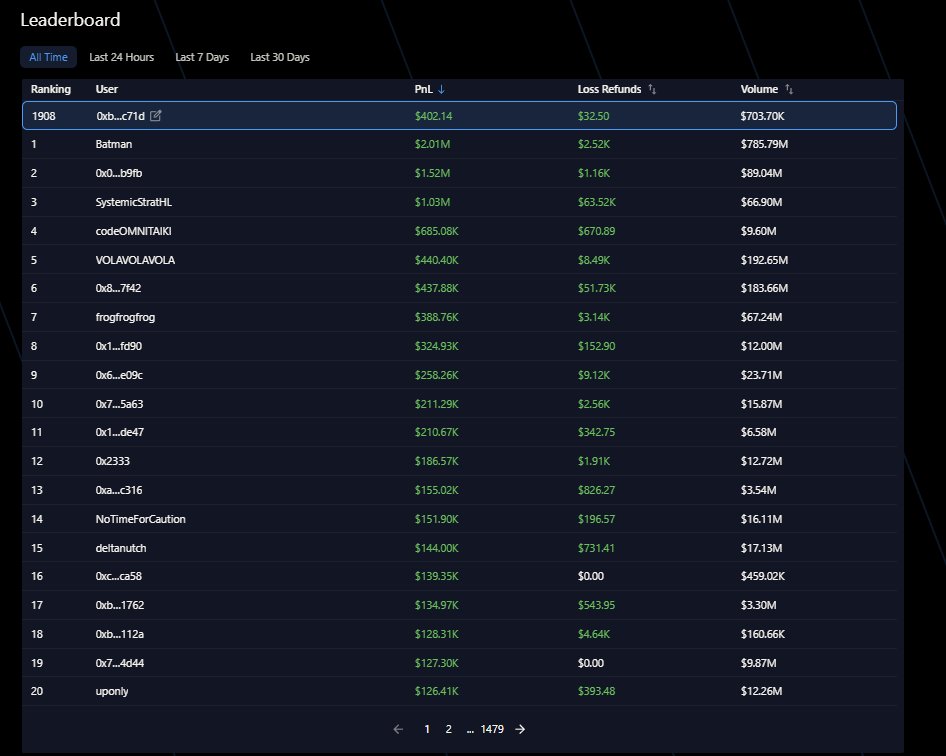Sort by the Loss Refunds column header

(609, 89)
